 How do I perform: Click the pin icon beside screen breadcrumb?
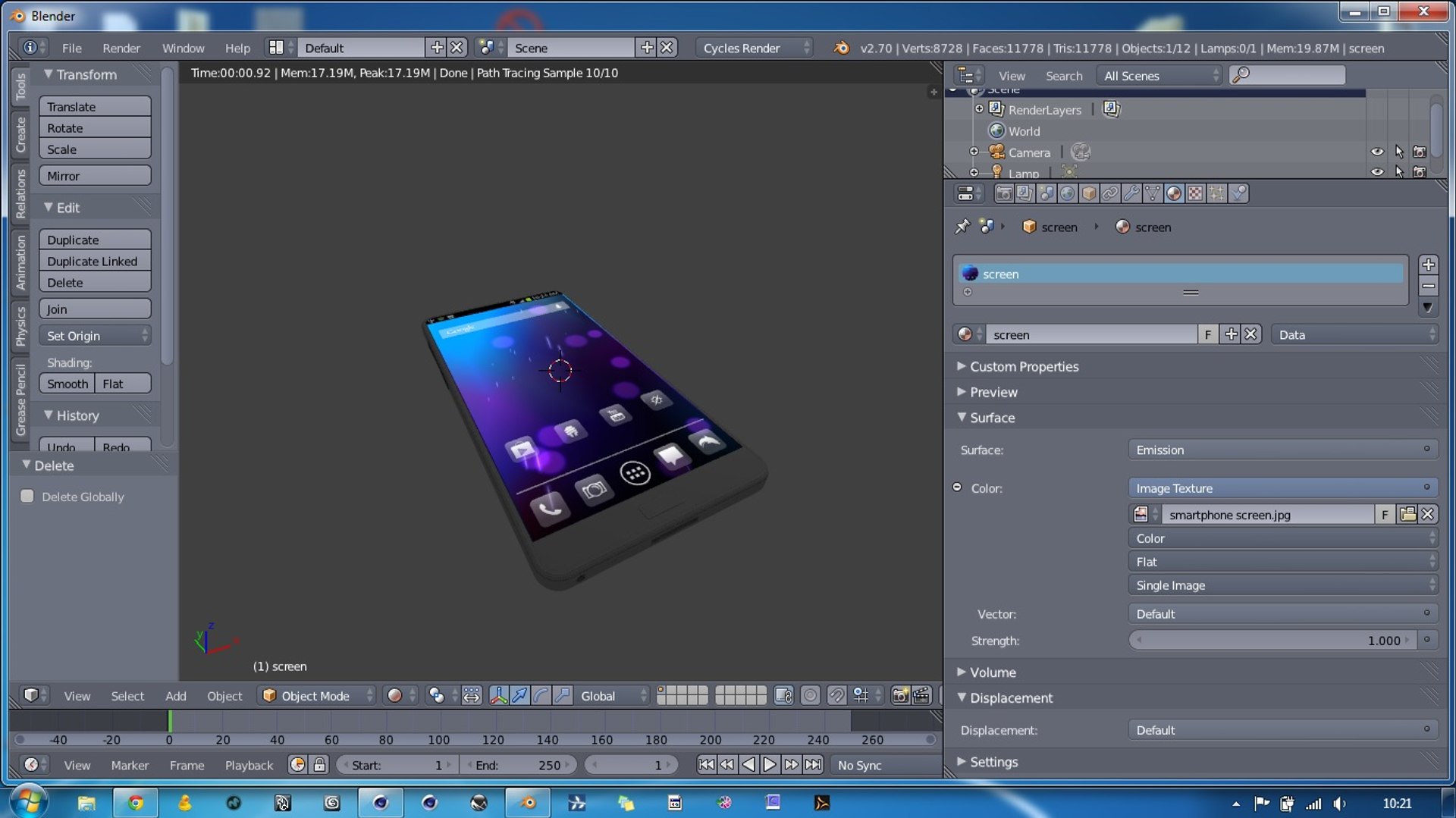point(962,227)
